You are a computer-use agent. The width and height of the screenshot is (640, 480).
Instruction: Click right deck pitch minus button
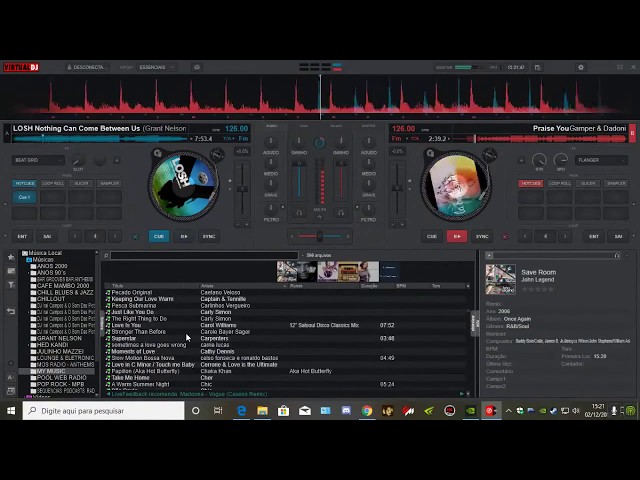pyautogui.click(x=393, y=224)
